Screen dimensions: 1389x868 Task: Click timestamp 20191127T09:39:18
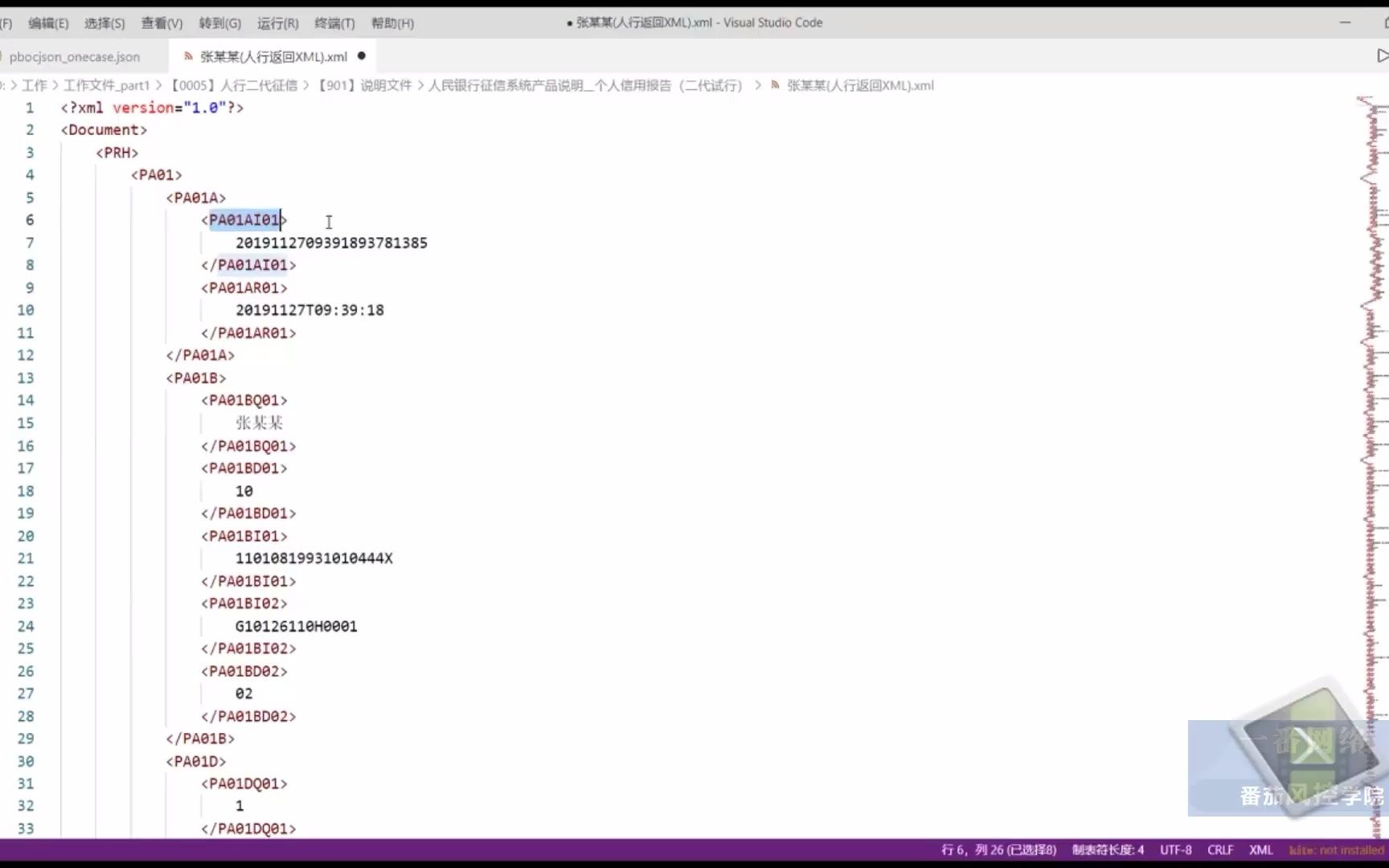click(x=309, y=310)
